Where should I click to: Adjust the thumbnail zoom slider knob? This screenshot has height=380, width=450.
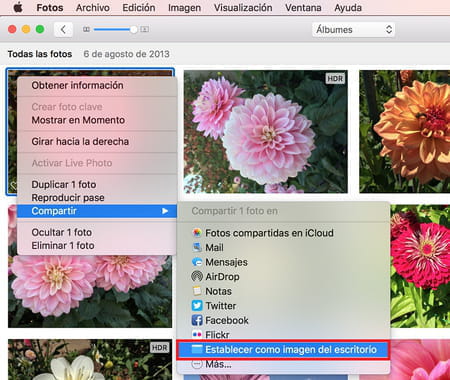point(134,30)
